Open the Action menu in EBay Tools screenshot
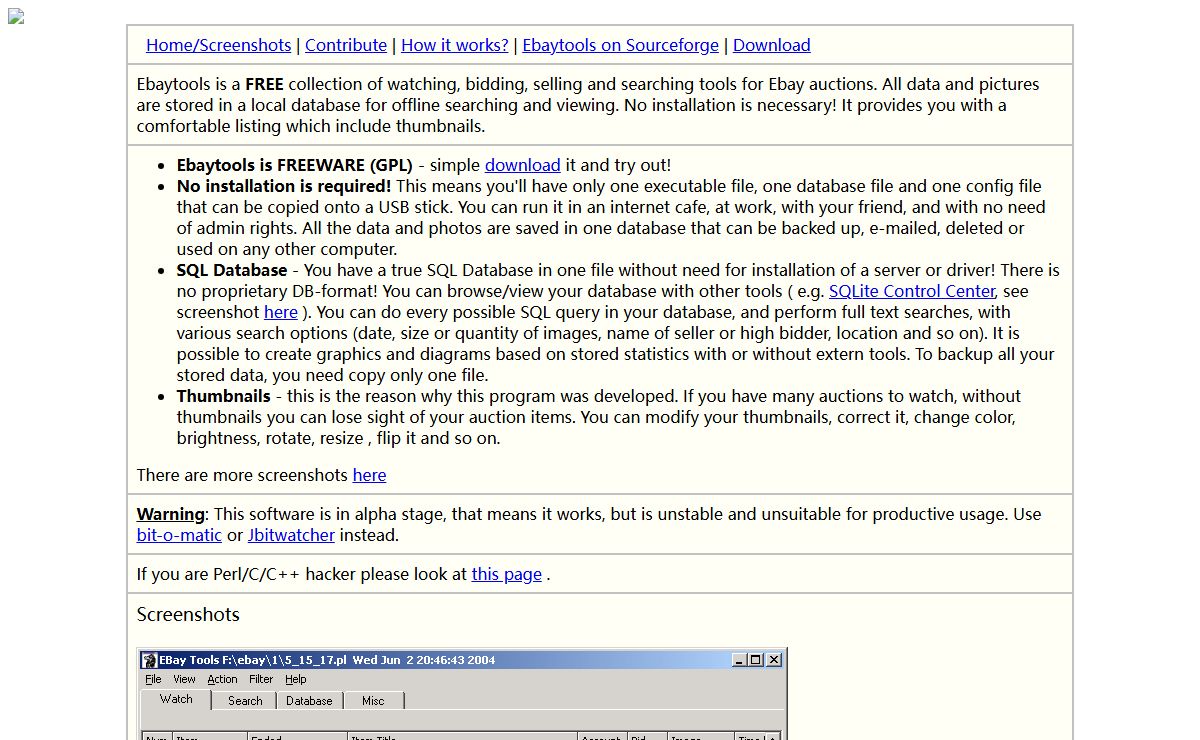The width and height of the screenshot is (1200, 740). (x=222, y=679)
